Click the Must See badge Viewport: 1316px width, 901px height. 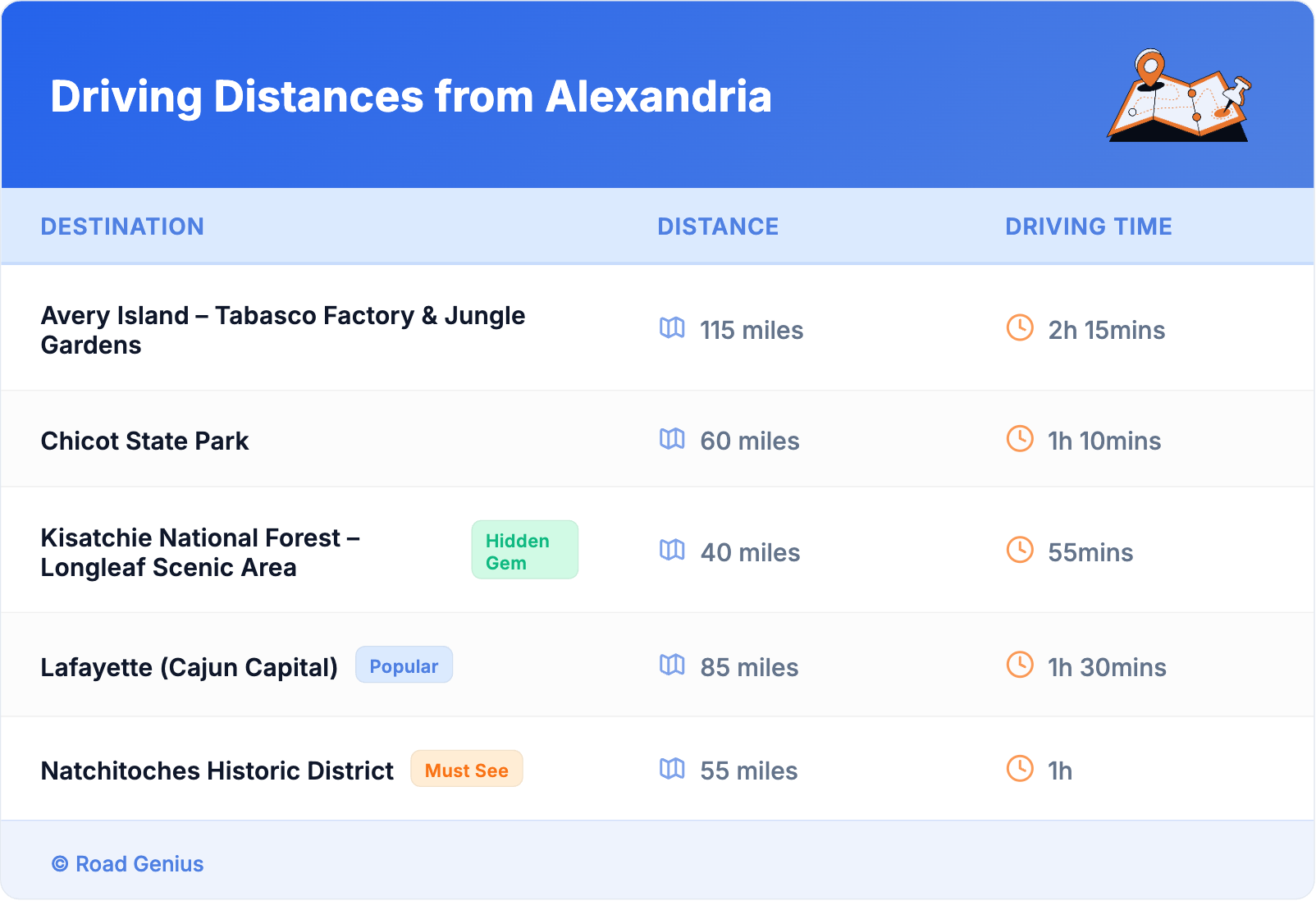(467, 770)
